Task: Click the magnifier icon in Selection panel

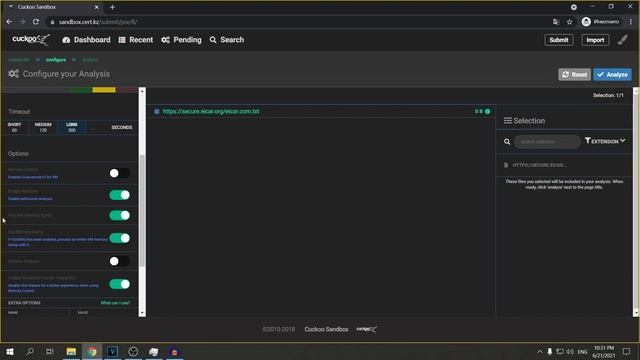Action: [507, 142]
